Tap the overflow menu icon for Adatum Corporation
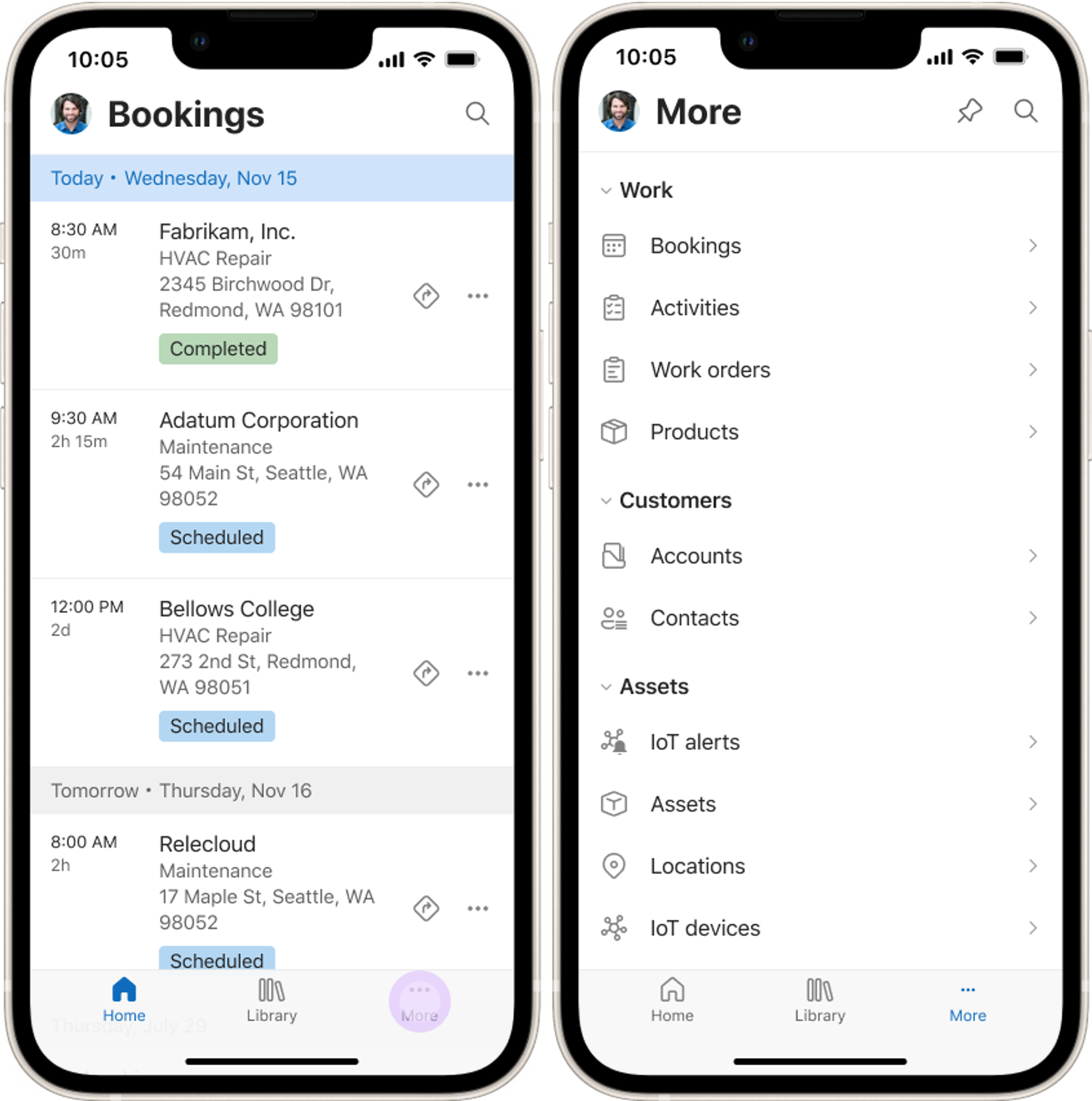1092x1101 pixels. 478,484
